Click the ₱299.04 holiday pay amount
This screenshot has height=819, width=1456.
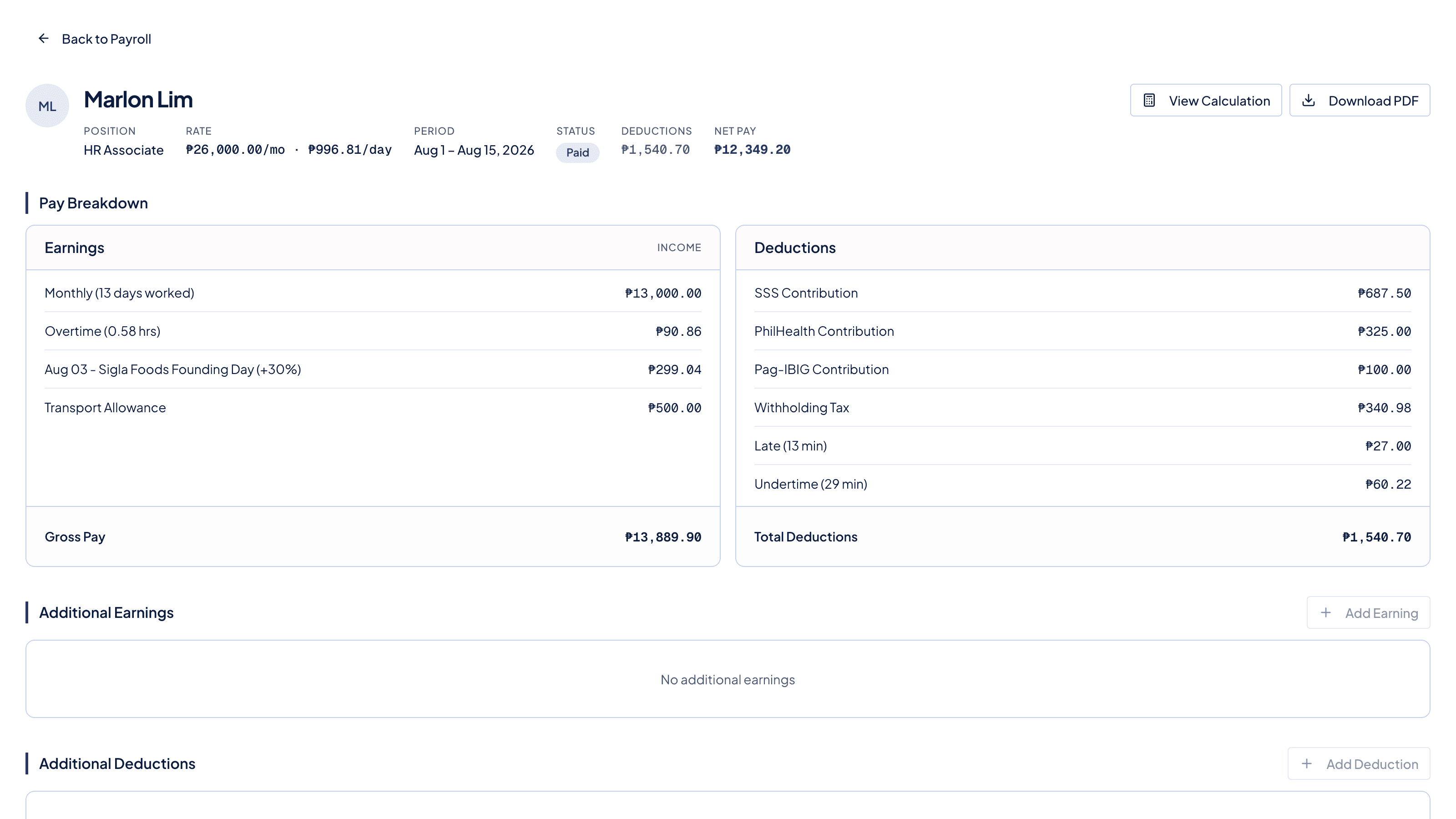pyautogui.click(x=674, y=369)
